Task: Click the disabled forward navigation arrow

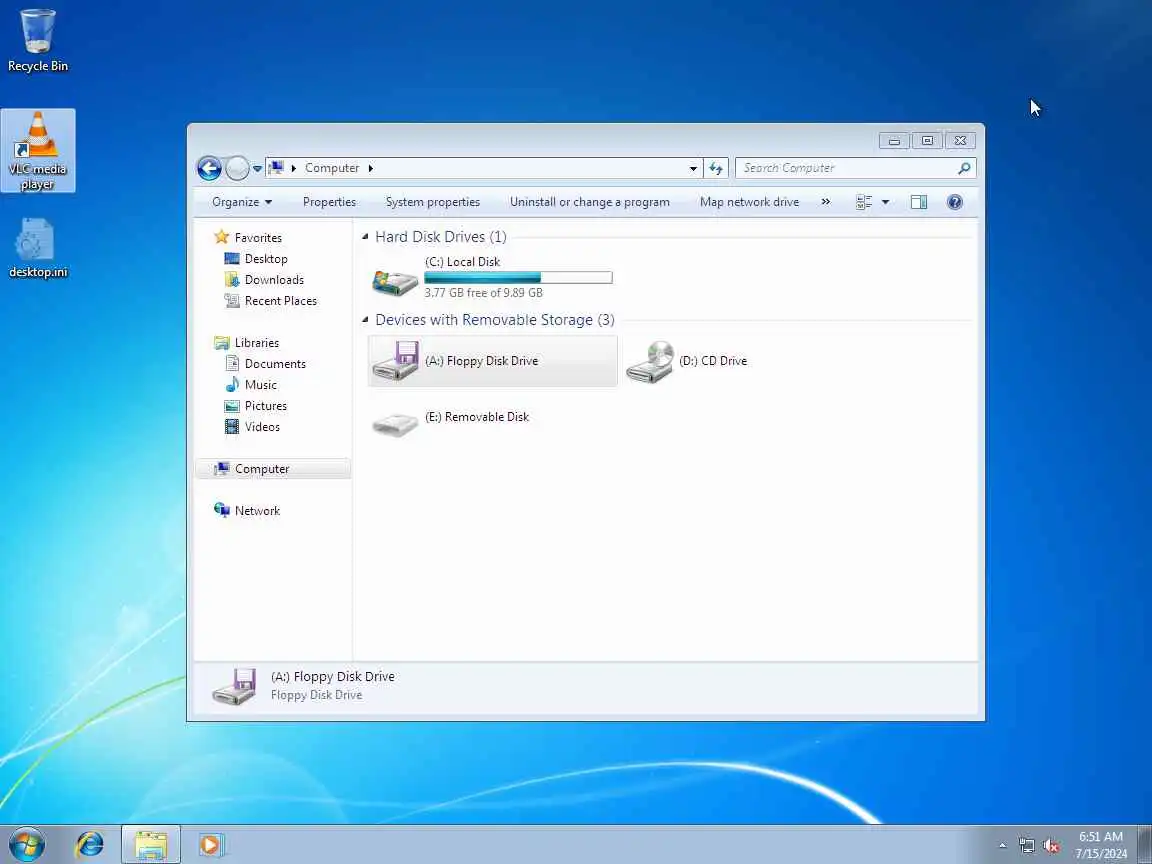Action: (x=237, y=168)
